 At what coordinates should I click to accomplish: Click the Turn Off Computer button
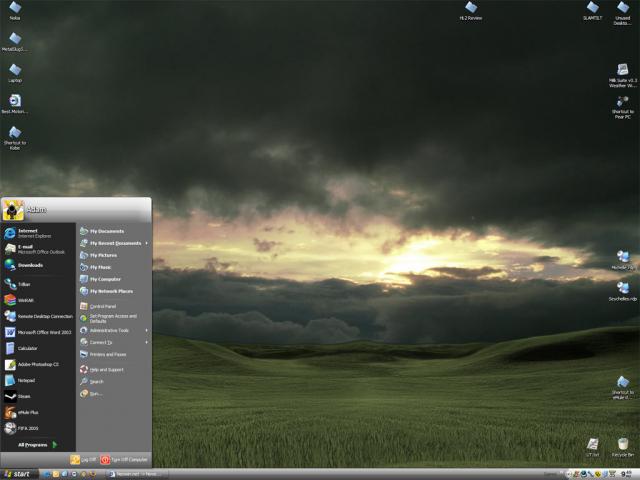pyautogui.click(x=124, y=460)
